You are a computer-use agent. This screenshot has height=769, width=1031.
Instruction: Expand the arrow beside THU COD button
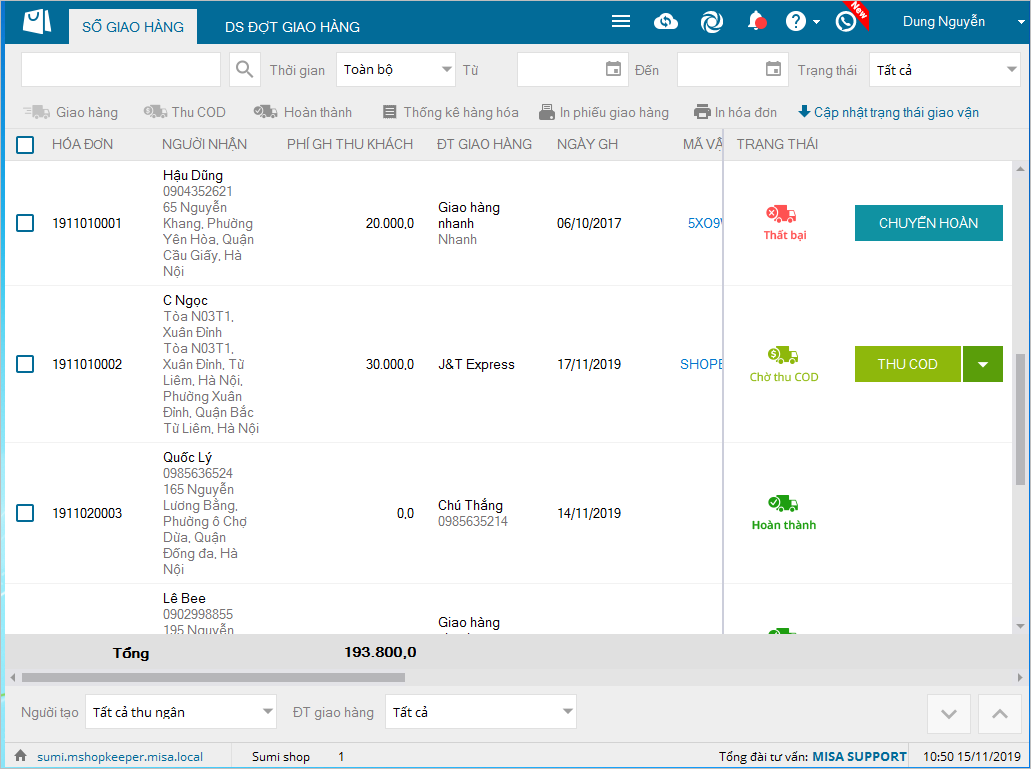(982, 364)
